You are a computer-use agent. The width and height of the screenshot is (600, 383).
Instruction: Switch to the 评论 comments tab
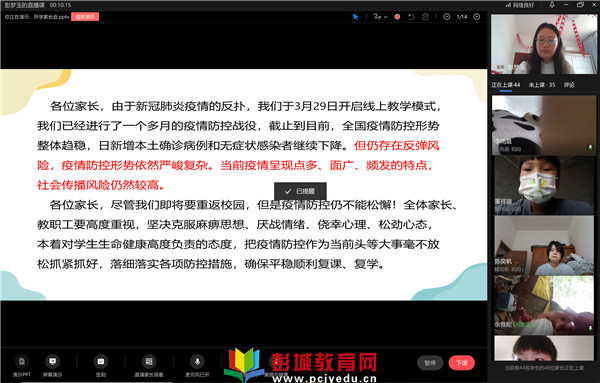click(x=569, y=85)
